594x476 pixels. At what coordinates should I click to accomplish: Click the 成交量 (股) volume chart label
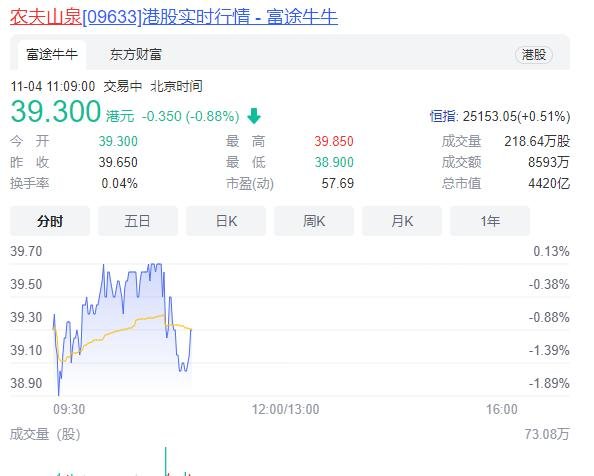tap(45, 434)
